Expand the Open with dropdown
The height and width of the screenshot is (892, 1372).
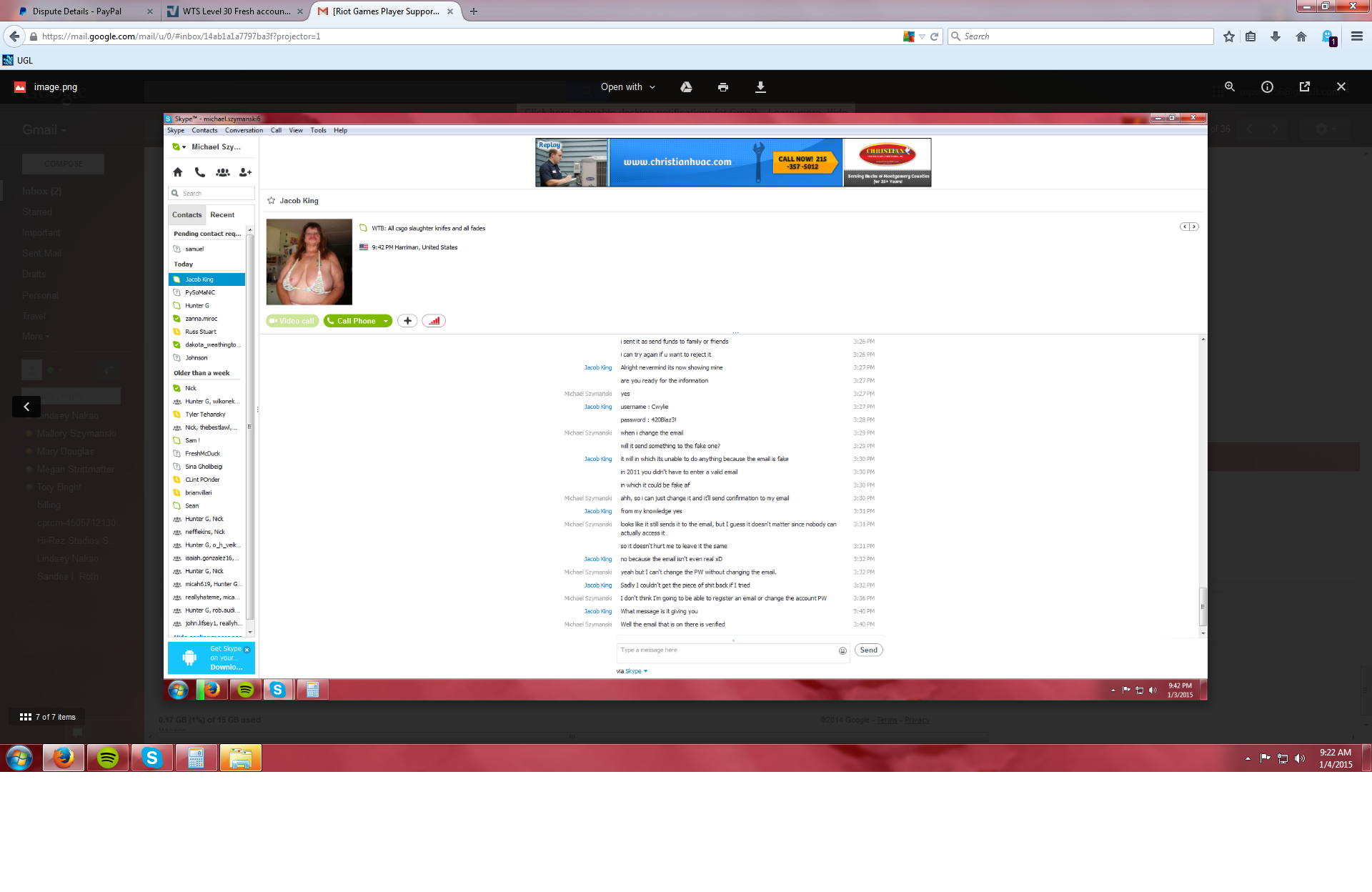pos(627,87)
